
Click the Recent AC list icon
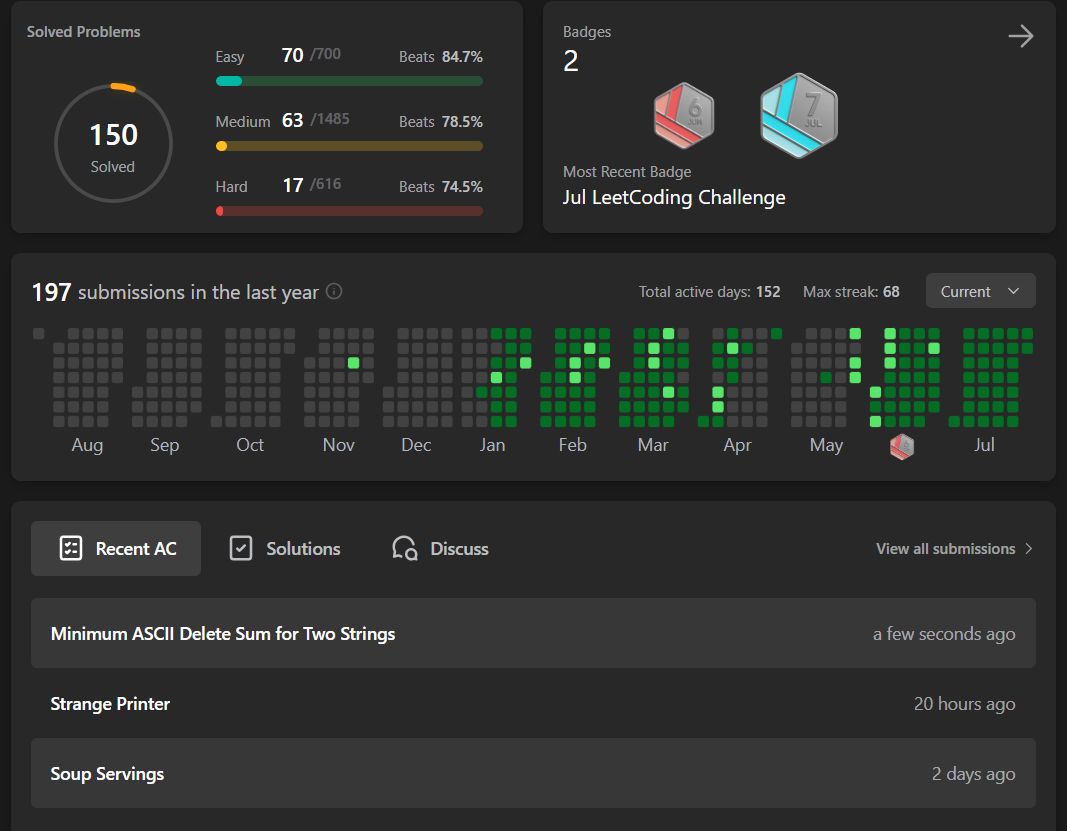click(70, 548)
